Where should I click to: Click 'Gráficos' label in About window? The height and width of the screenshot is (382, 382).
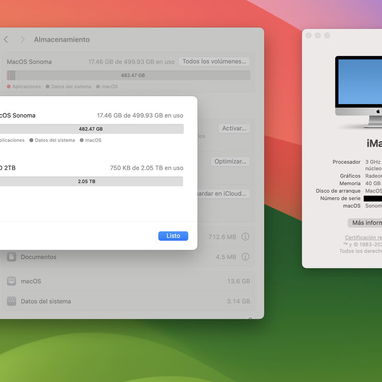350,176
